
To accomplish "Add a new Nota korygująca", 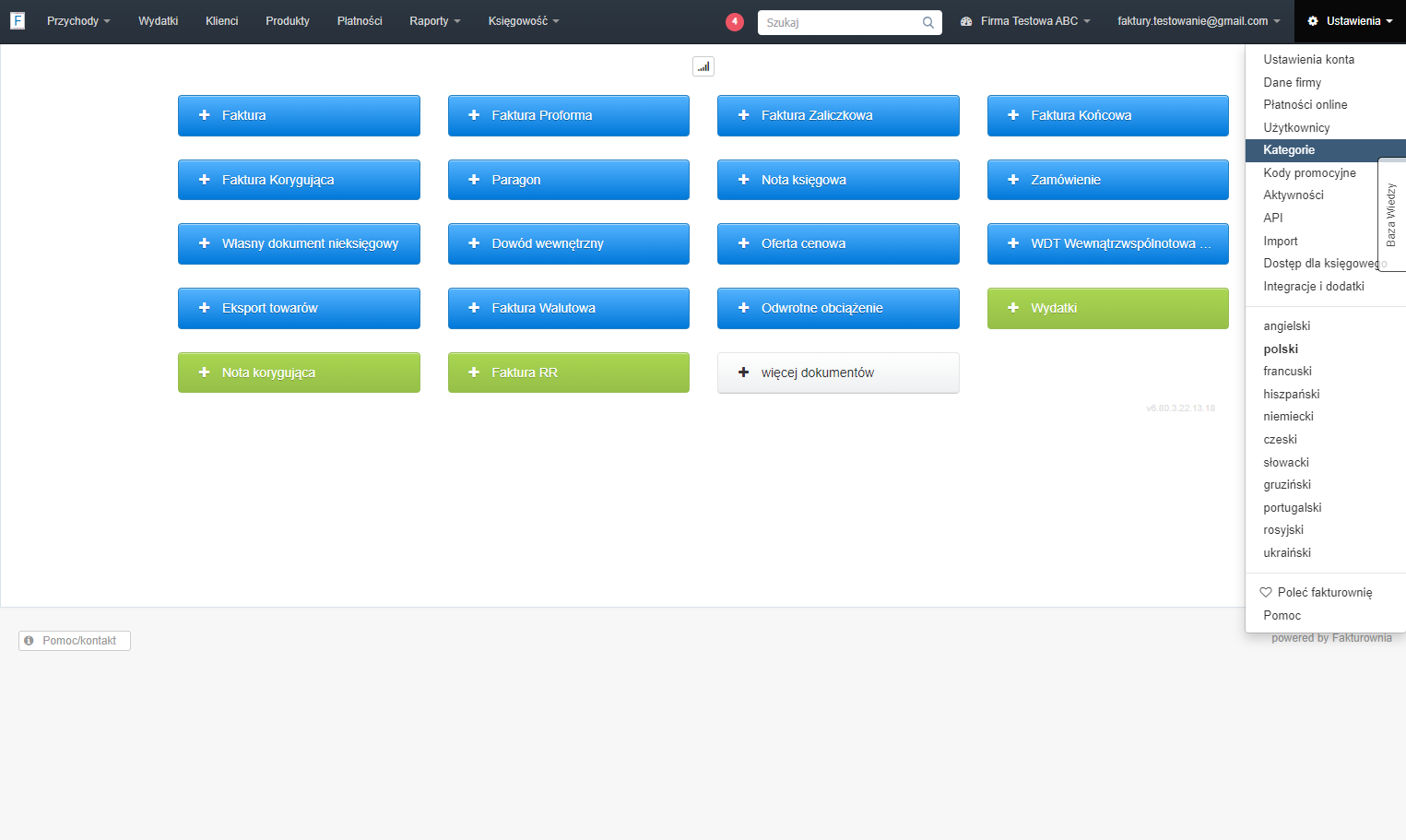I will point(299,373).
